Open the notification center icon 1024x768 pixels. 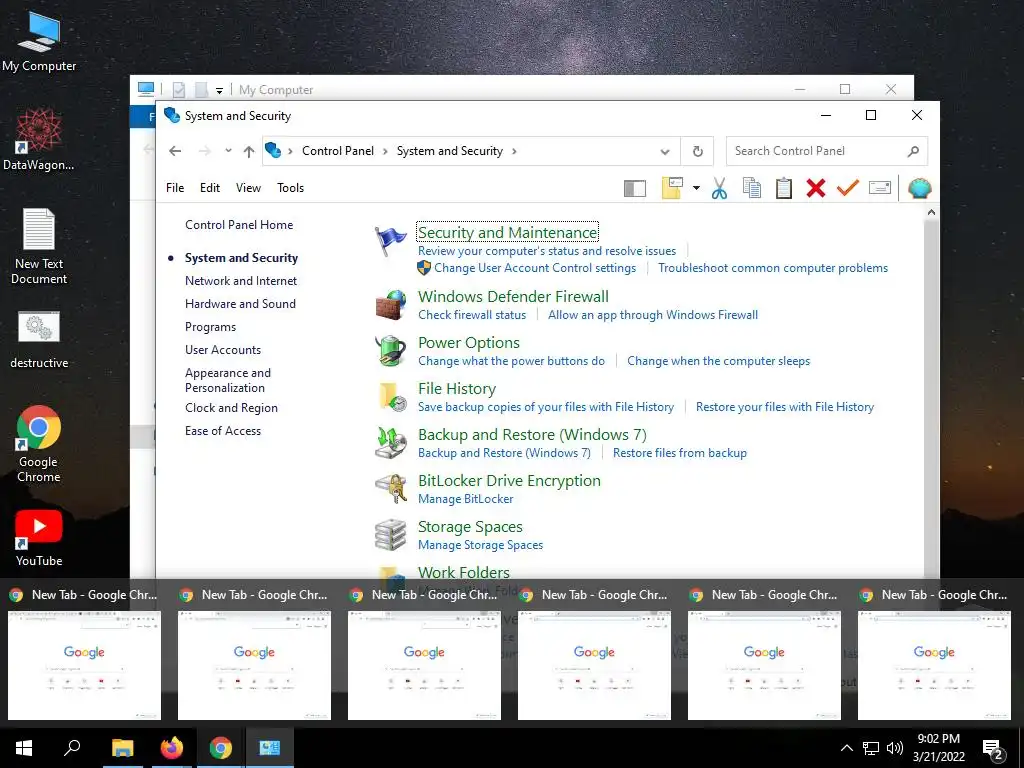point(993,748)
